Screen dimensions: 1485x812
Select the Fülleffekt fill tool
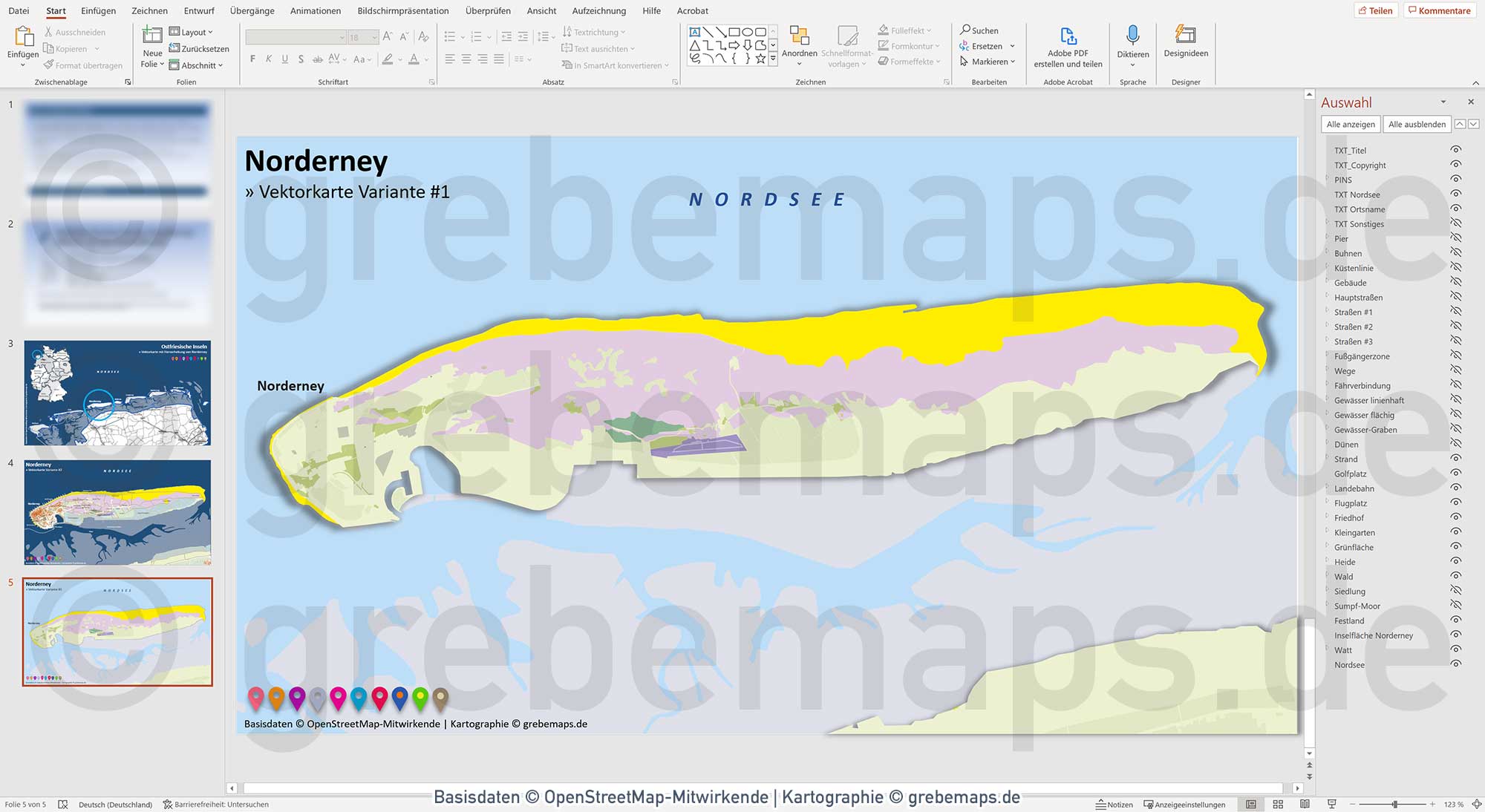905,30
